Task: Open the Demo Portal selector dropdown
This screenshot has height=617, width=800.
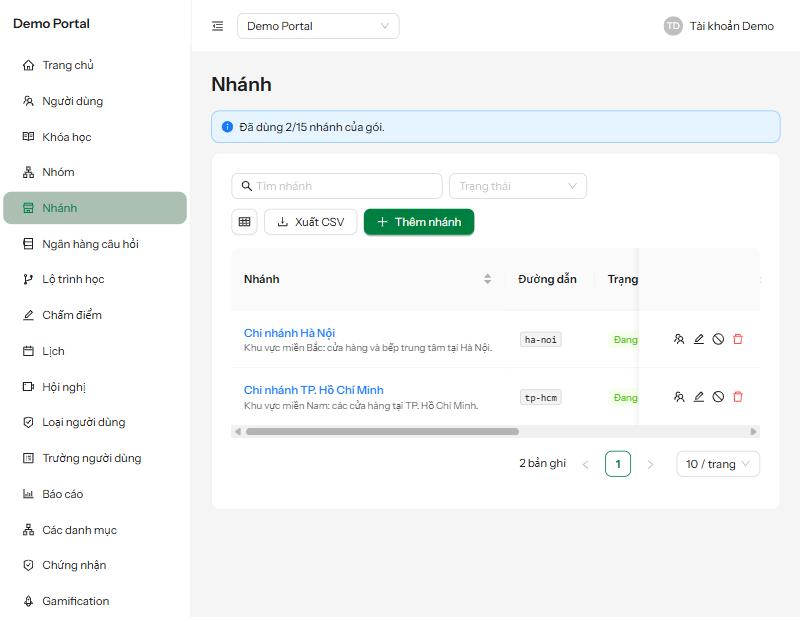Action: click(x=318, y=26)
